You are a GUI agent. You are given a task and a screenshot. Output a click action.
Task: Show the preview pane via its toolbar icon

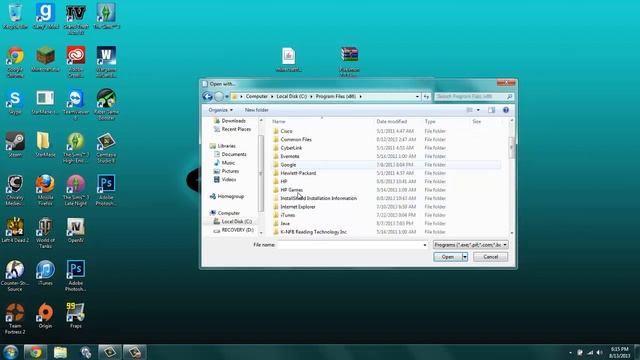tap(491, 110)
